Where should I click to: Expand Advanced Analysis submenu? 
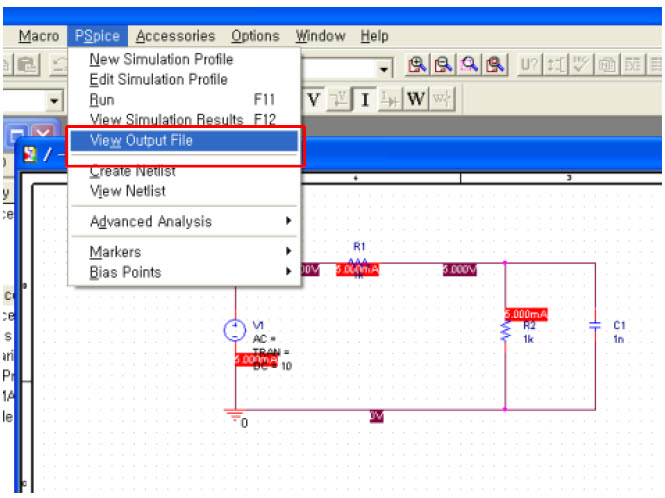coord(184,221)
